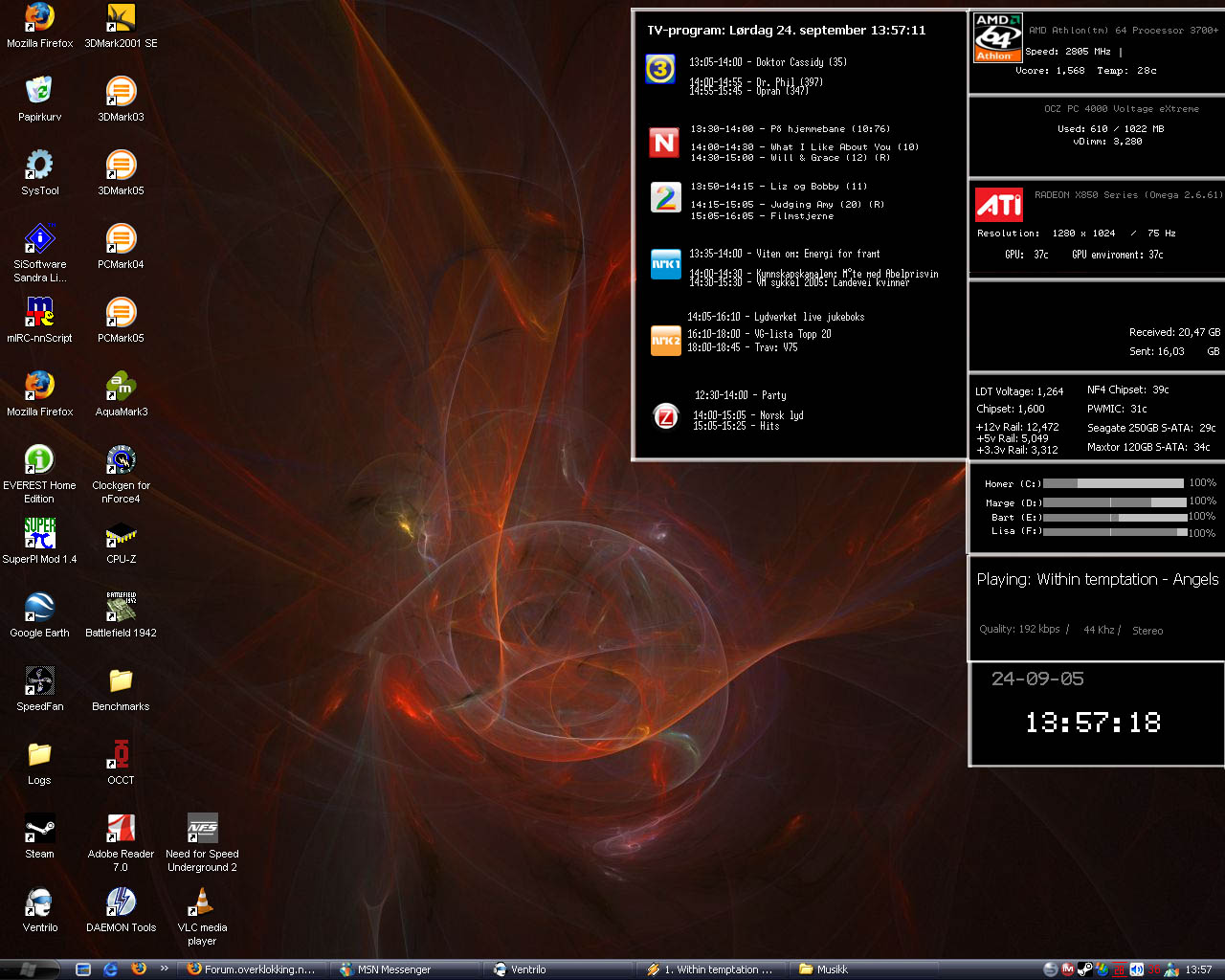This screenshot has width=1225, height=980.
Task: Open VLC media player from the desktop
Action: coord(202,917)
